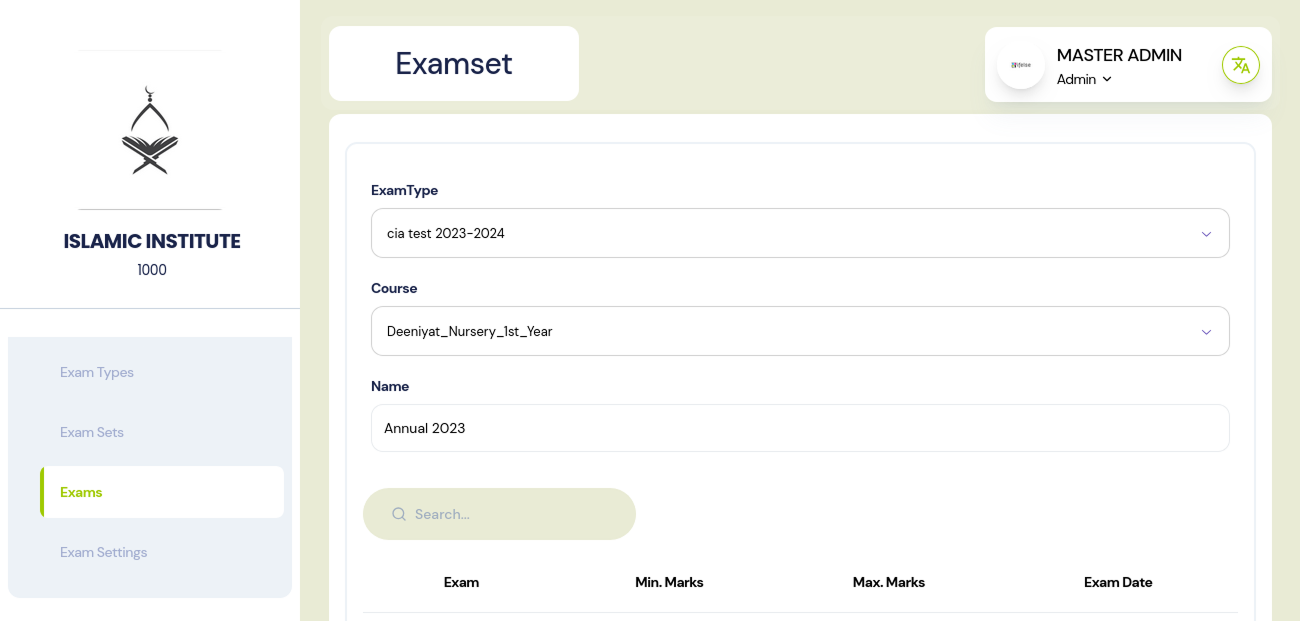Select the Exams sidebar item
Image resolution: width=1300 pixels, height=621 pixels.
[82, 492]
